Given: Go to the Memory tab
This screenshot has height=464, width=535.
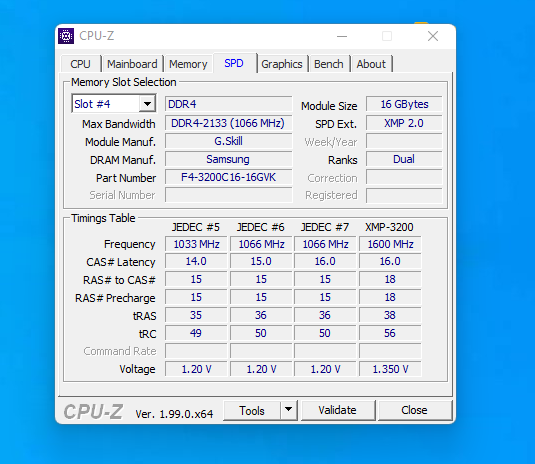Looking at the screenshot, I should click(188, 64).
